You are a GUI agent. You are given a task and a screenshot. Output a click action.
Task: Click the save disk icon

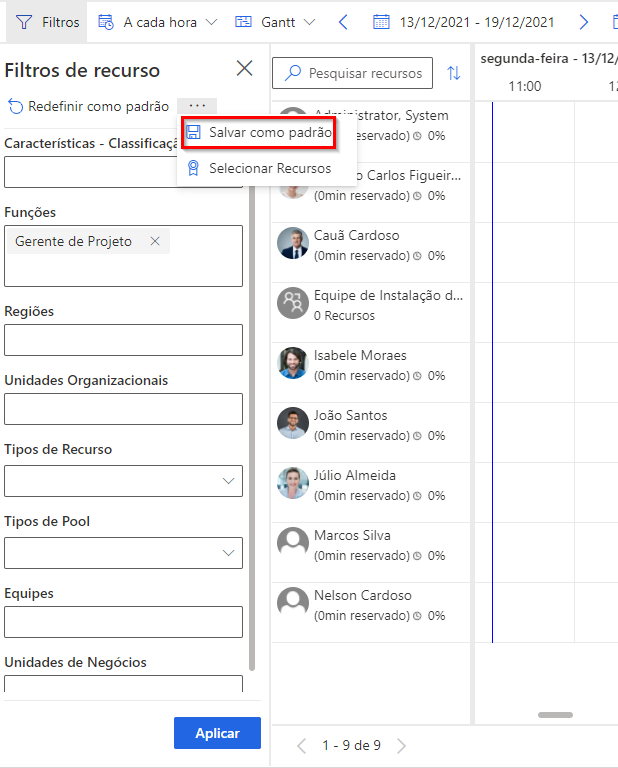point(193,132)
